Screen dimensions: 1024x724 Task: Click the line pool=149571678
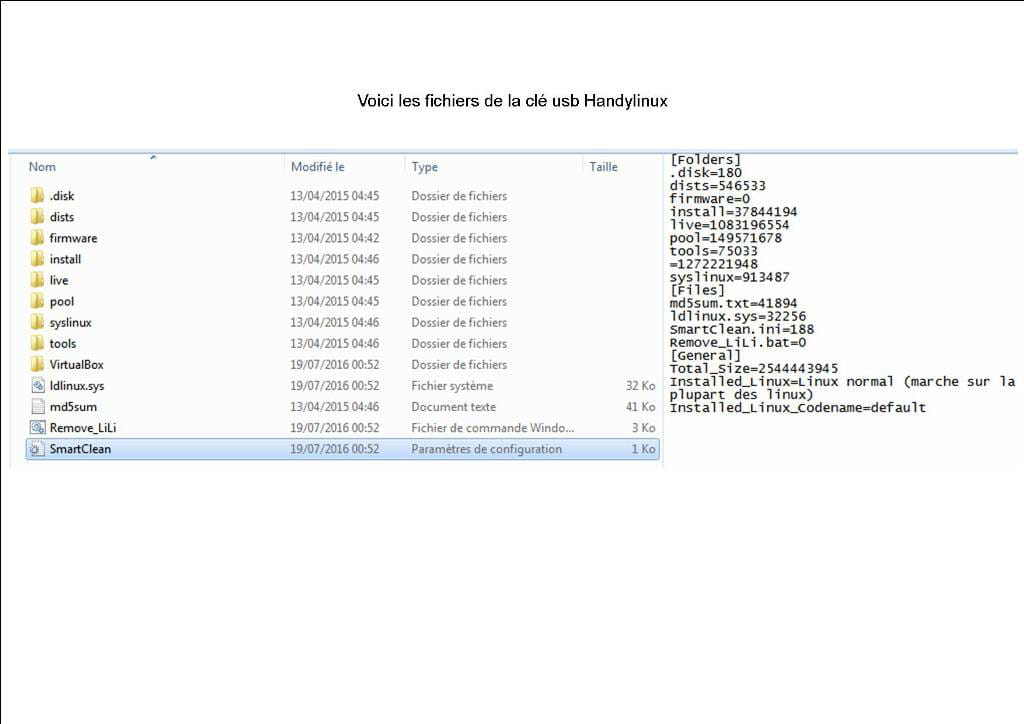(x=726, y=238)
